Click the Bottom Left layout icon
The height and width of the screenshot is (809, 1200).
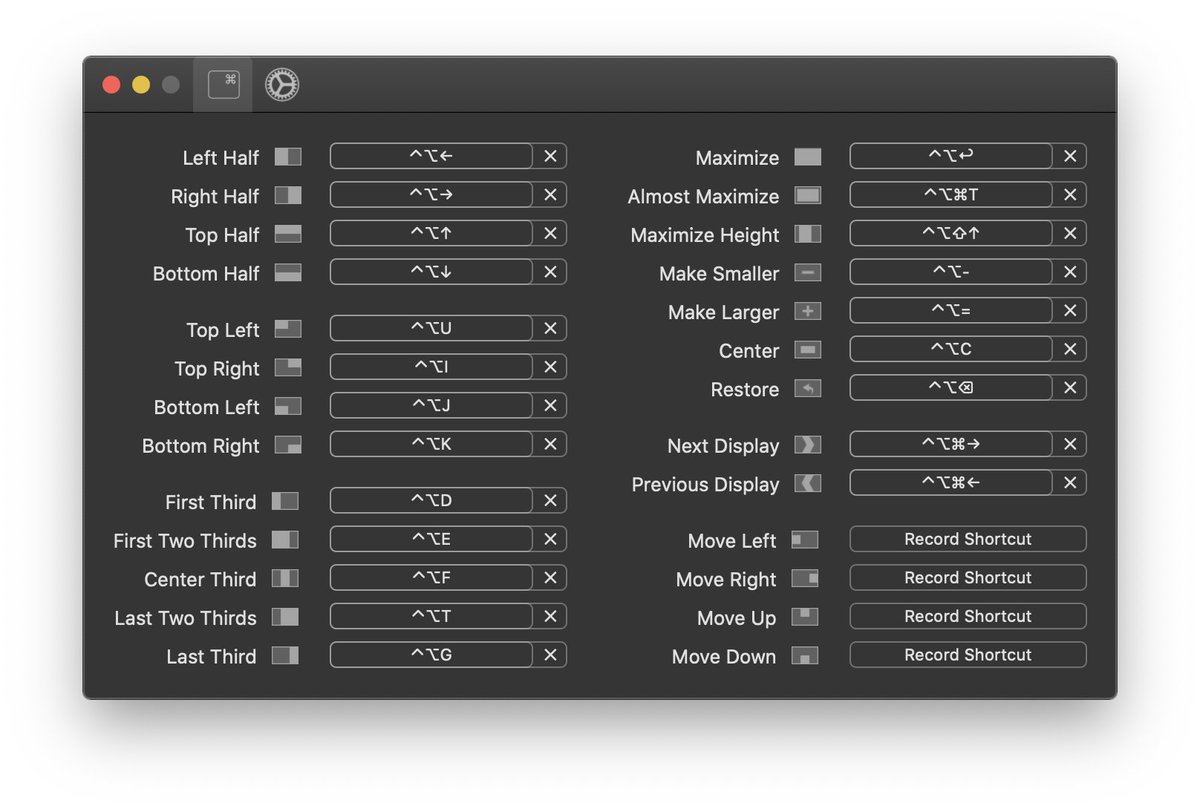[x=288, y=406]
